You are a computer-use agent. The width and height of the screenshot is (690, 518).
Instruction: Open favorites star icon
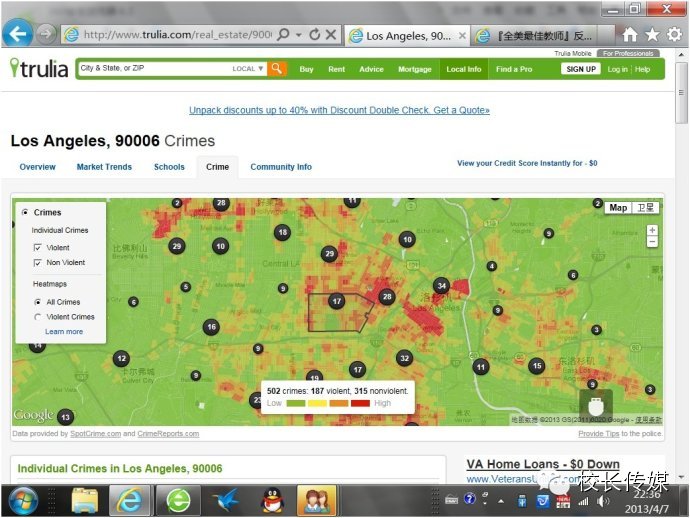pyautogui.click(x=652, y=34)
